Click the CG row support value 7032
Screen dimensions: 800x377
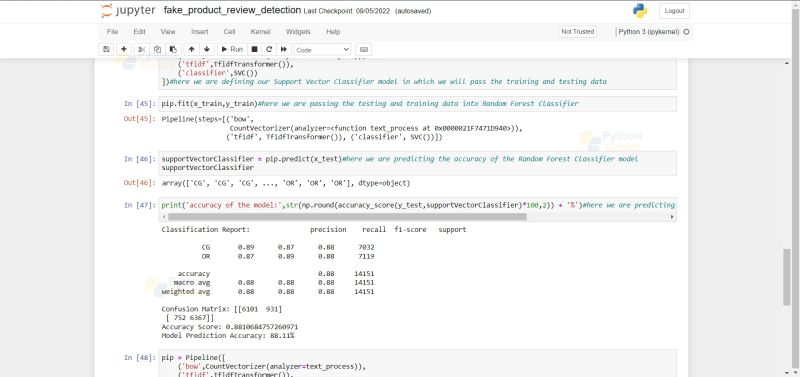tap(366, 247)
